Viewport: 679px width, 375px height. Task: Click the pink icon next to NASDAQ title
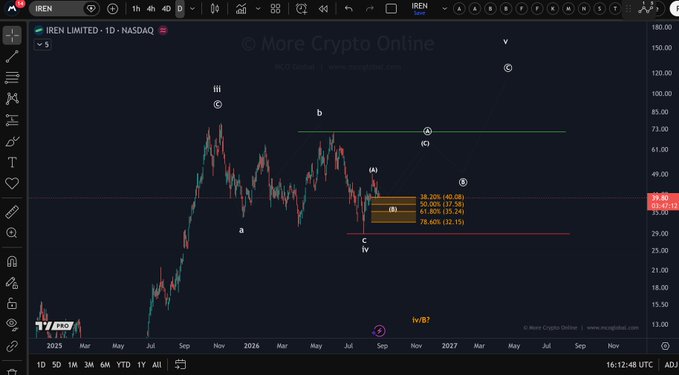(x=163, y=30)
